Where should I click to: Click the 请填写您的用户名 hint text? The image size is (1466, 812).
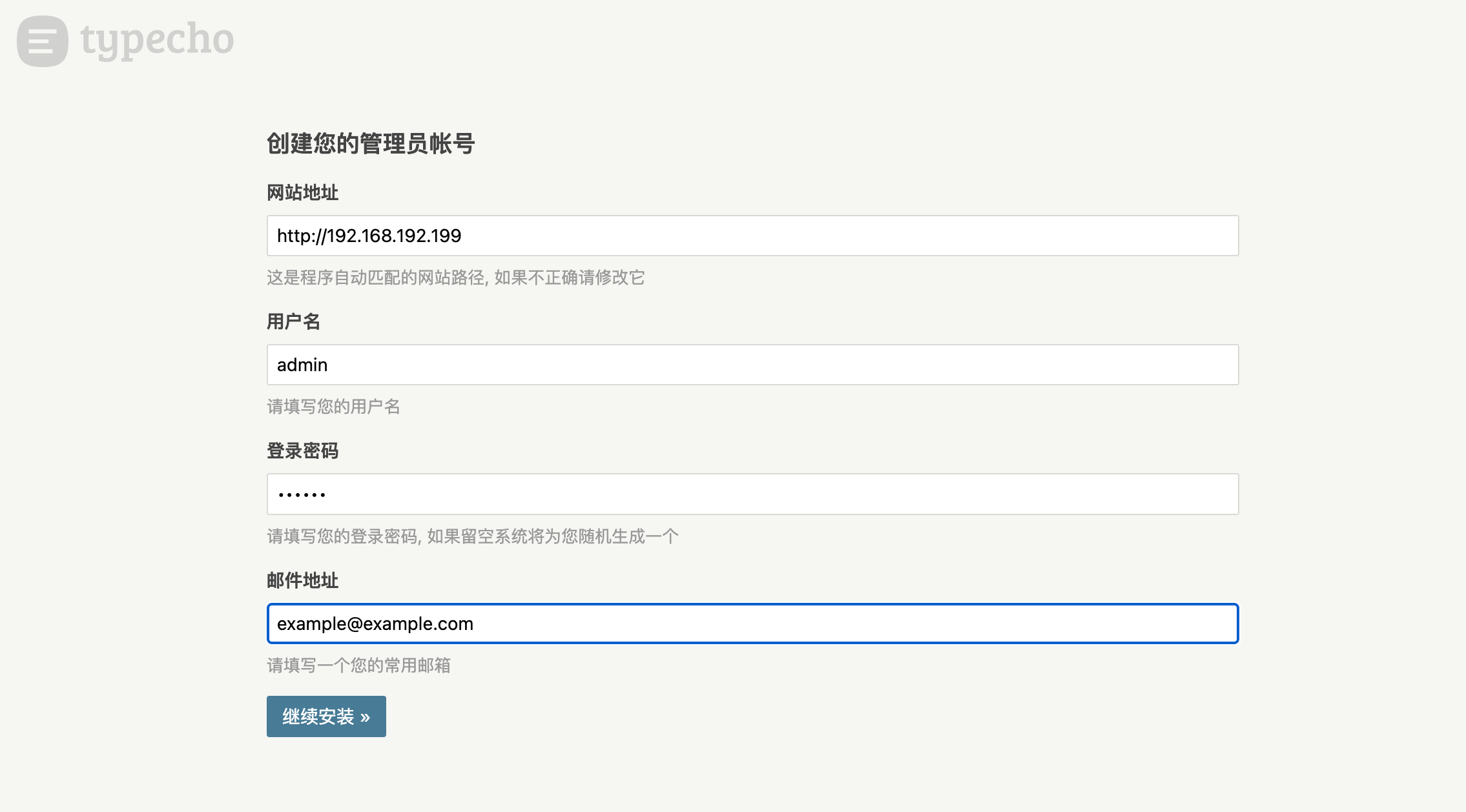click(333, 407)
